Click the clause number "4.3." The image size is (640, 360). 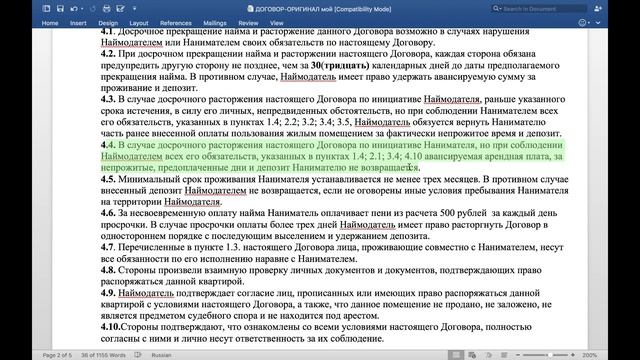tap(108, 99)
